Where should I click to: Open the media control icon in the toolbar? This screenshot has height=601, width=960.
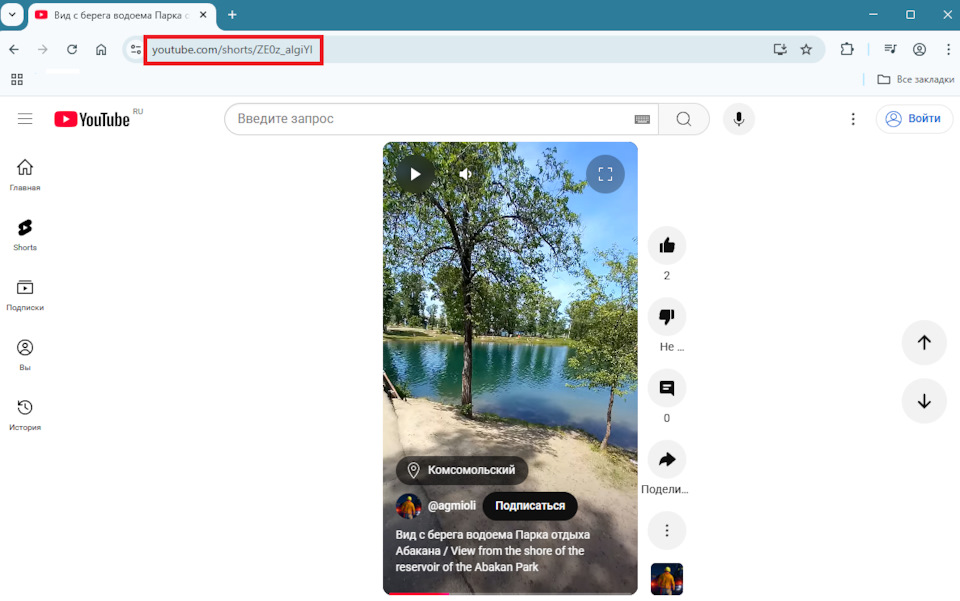pyautogui.click(x=890, y=50)
